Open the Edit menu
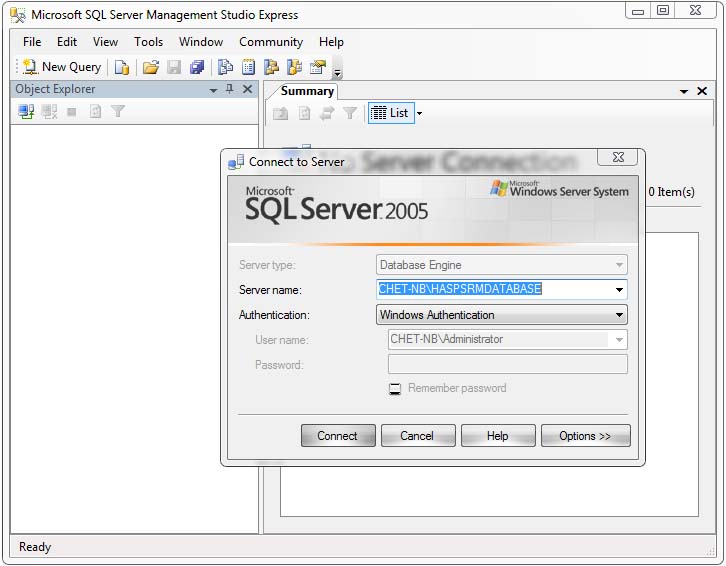 point(67,42)
